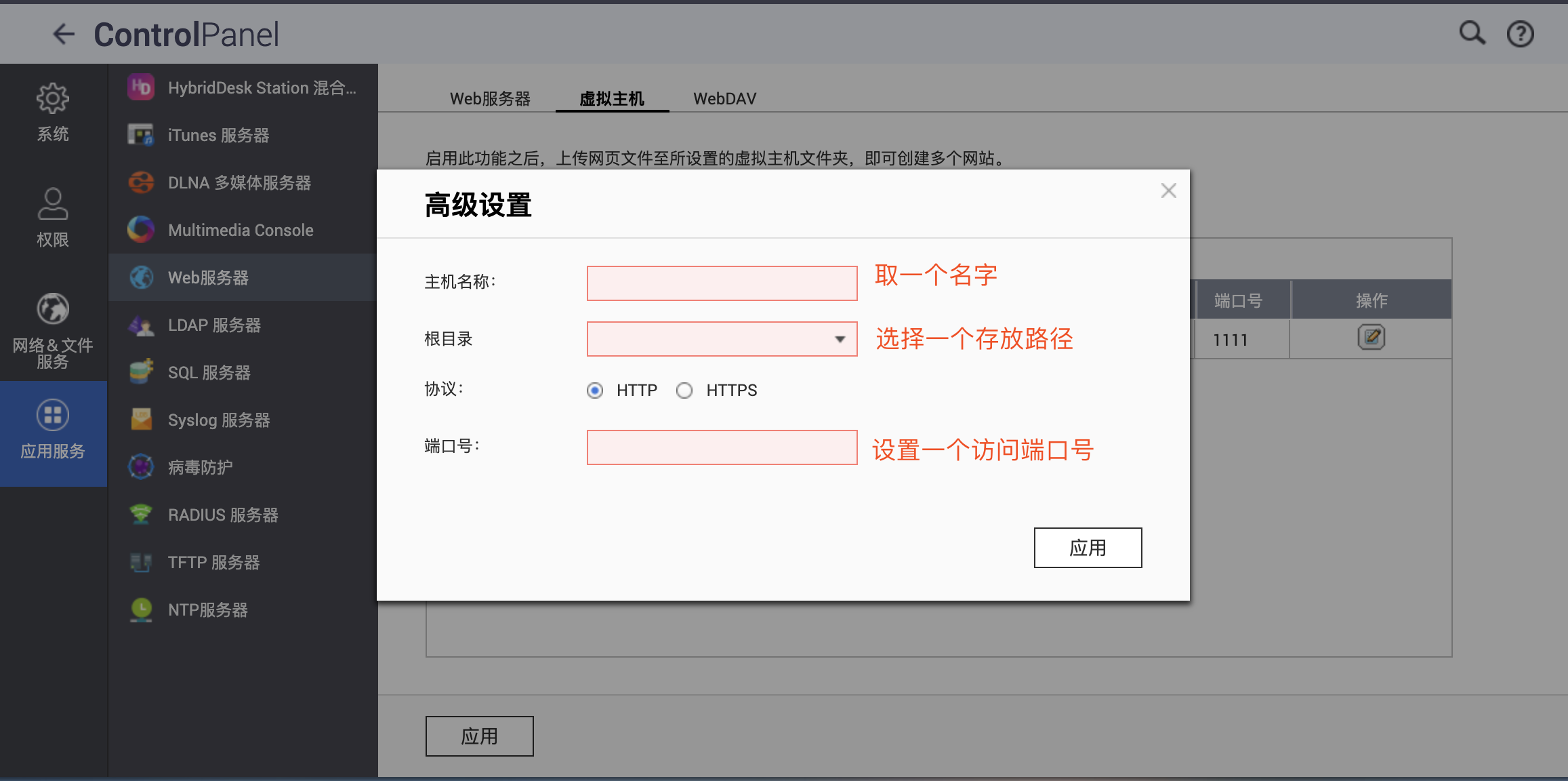Switch to the Web服务器 tab
This screenshot has width=1568, height=781.
(x=490, y=99)
